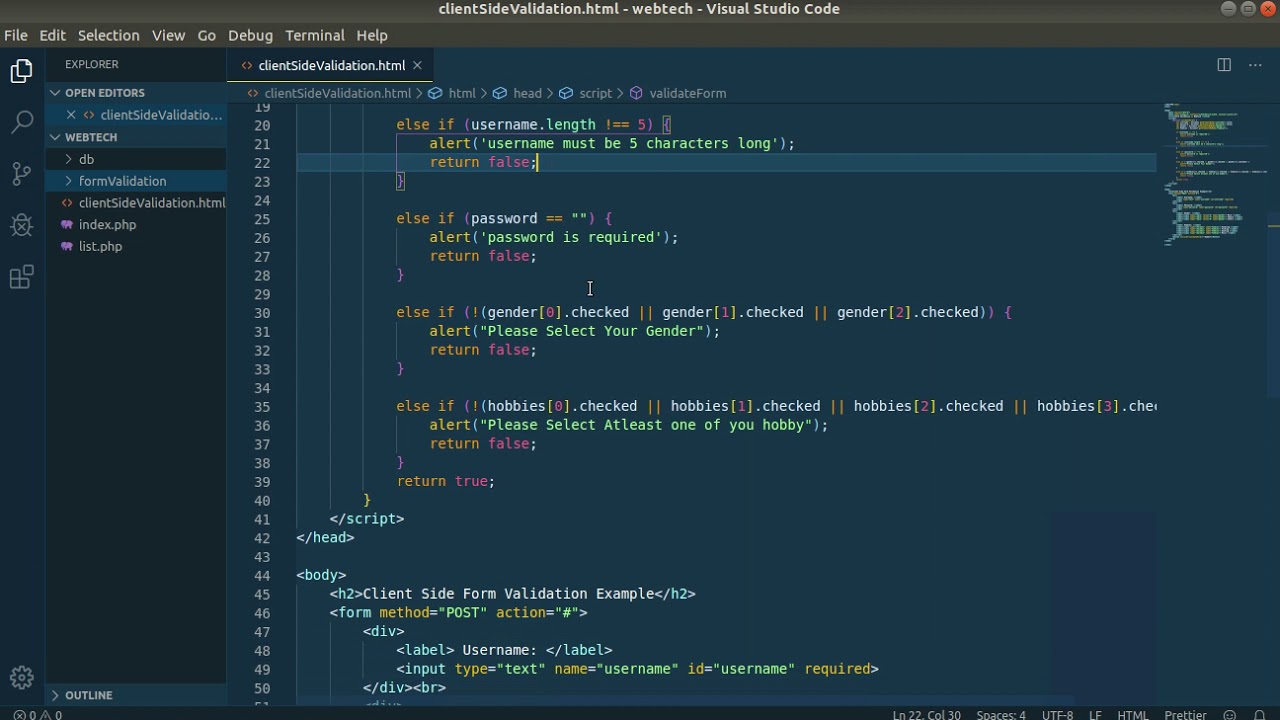Open the Go menu

(206, 35)
